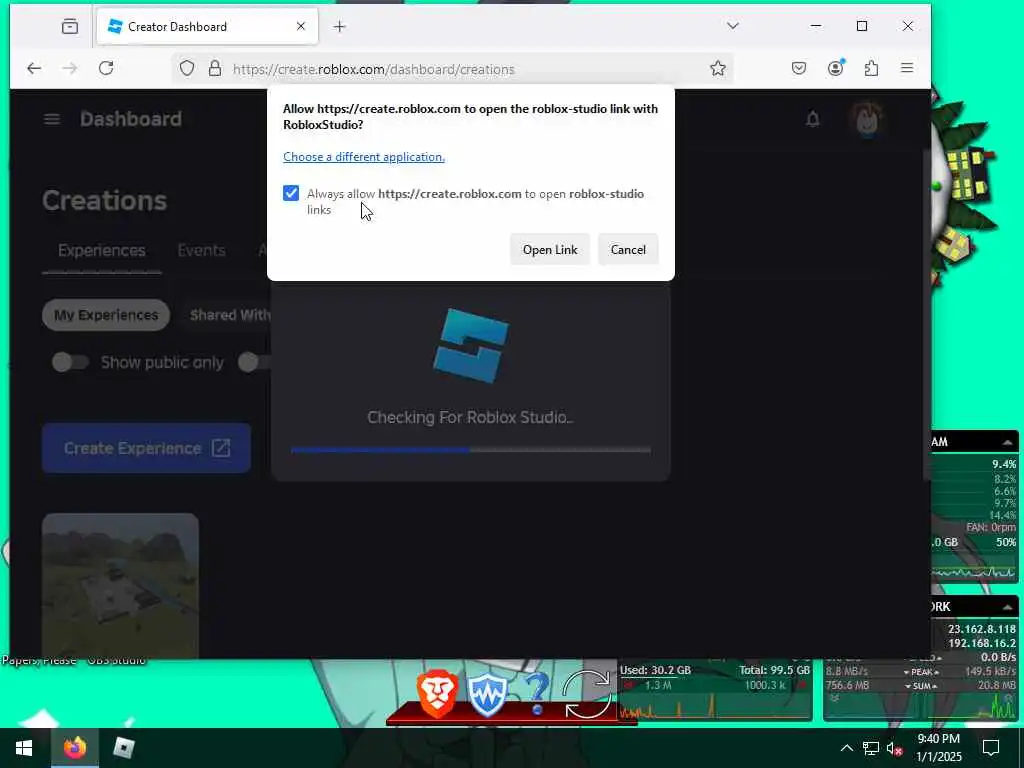Click Firefox in the taskbar
This screenshot has height=768, width=1024.
[x=74, y=748]
